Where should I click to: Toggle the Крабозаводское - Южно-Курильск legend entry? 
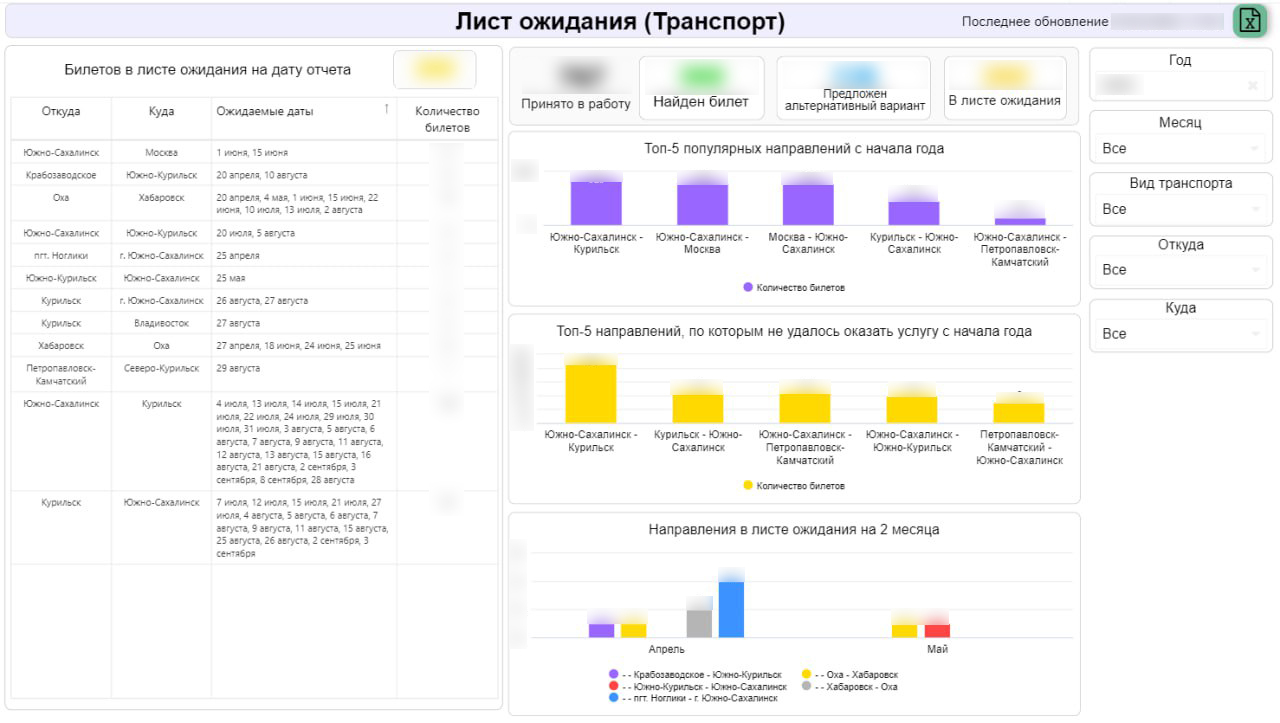tap(695, 675)
